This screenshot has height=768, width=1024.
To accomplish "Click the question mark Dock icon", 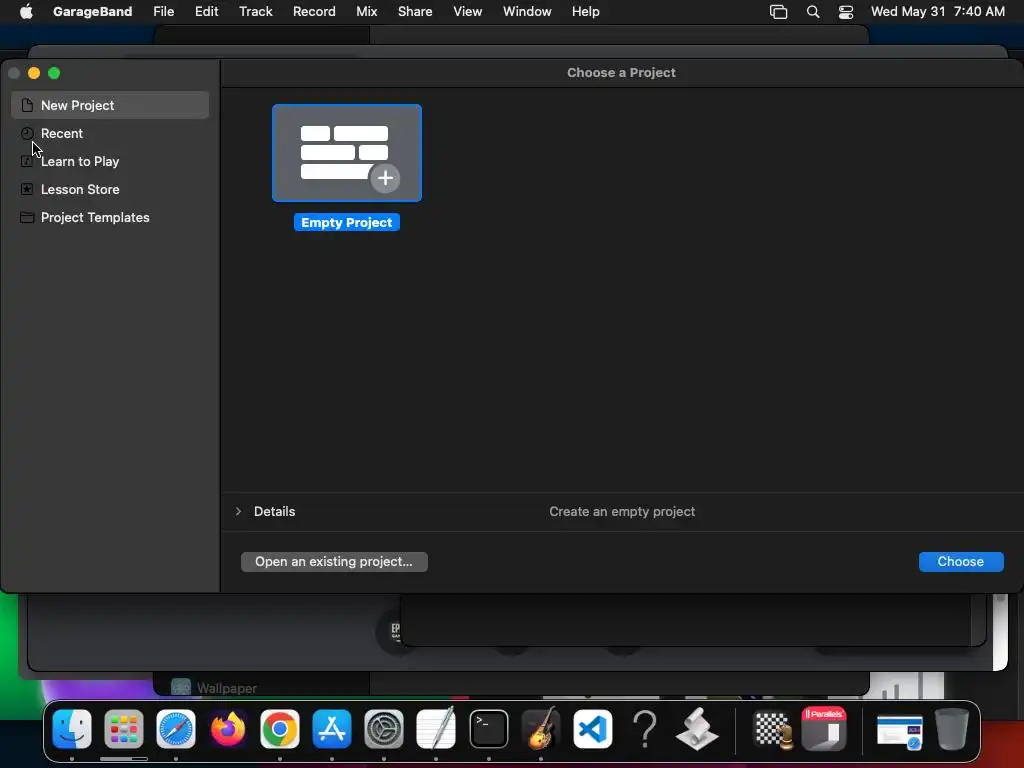I will pyautogui.click(x=645, y=729).
